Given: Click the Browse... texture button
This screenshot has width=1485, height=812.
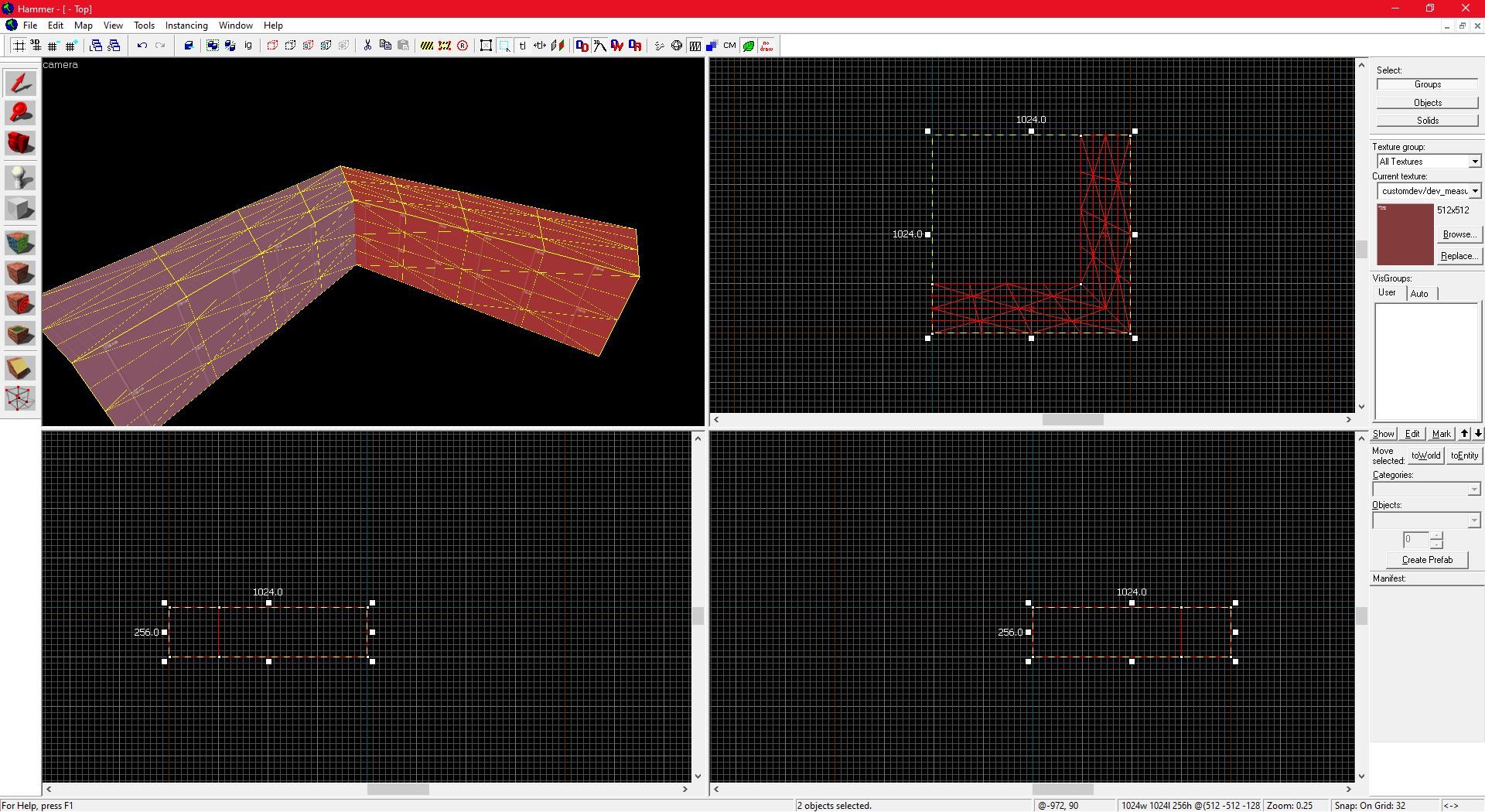Looking at the screenshot, I should (1458, 234).
